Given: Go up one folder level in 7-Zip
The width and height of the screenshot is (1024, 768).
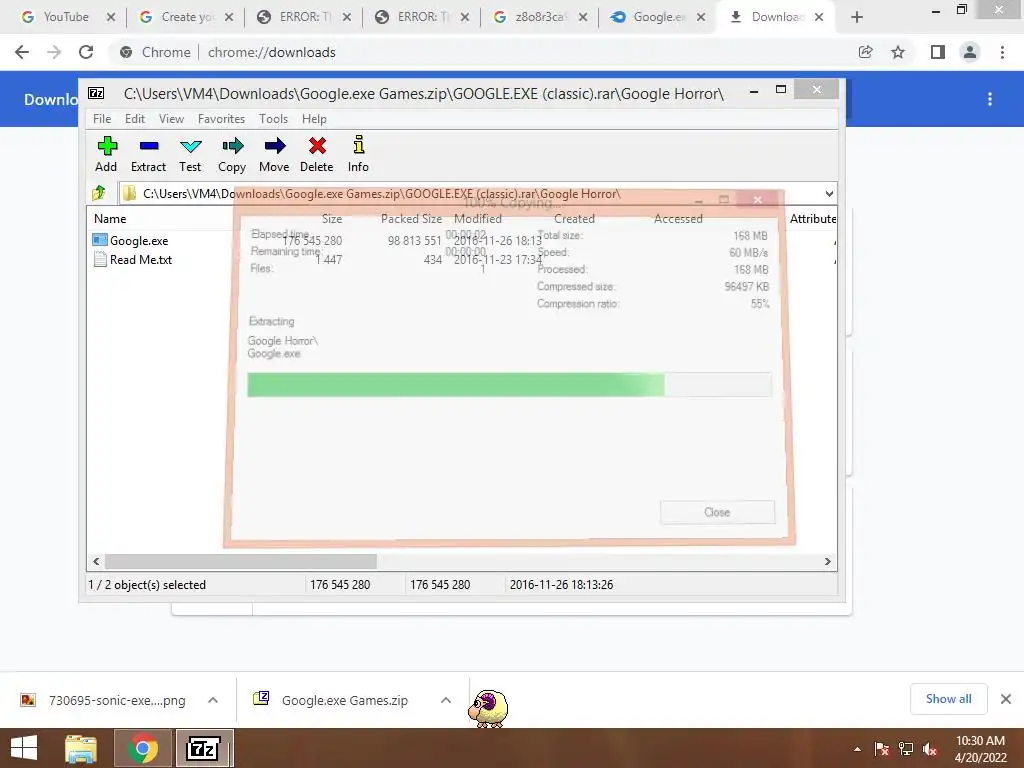Looking at the screenshot, I should 99,193.
